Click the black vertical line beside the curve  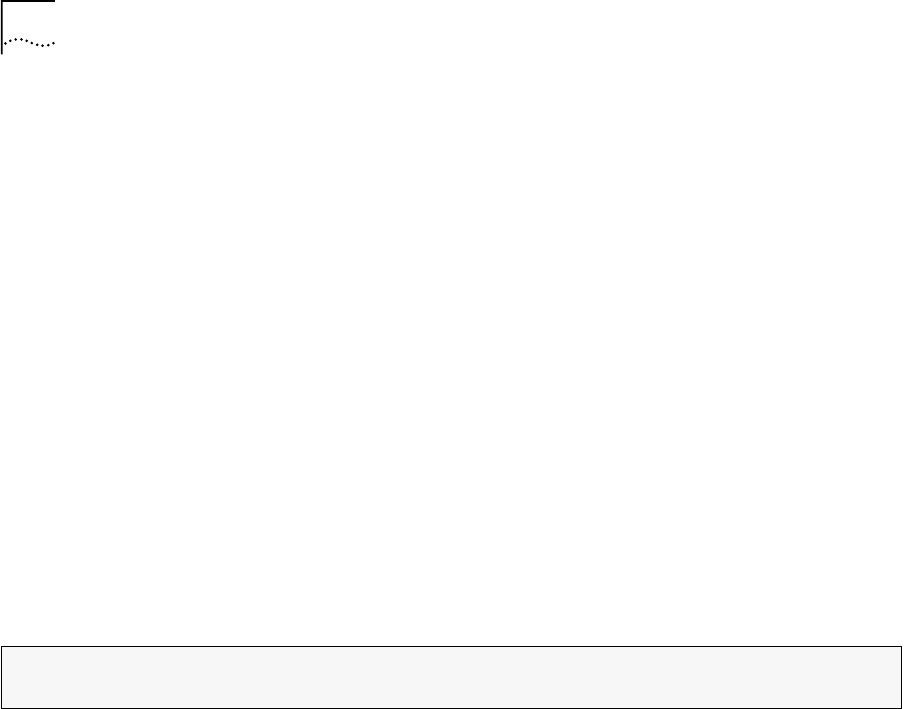tap(2, 27)
